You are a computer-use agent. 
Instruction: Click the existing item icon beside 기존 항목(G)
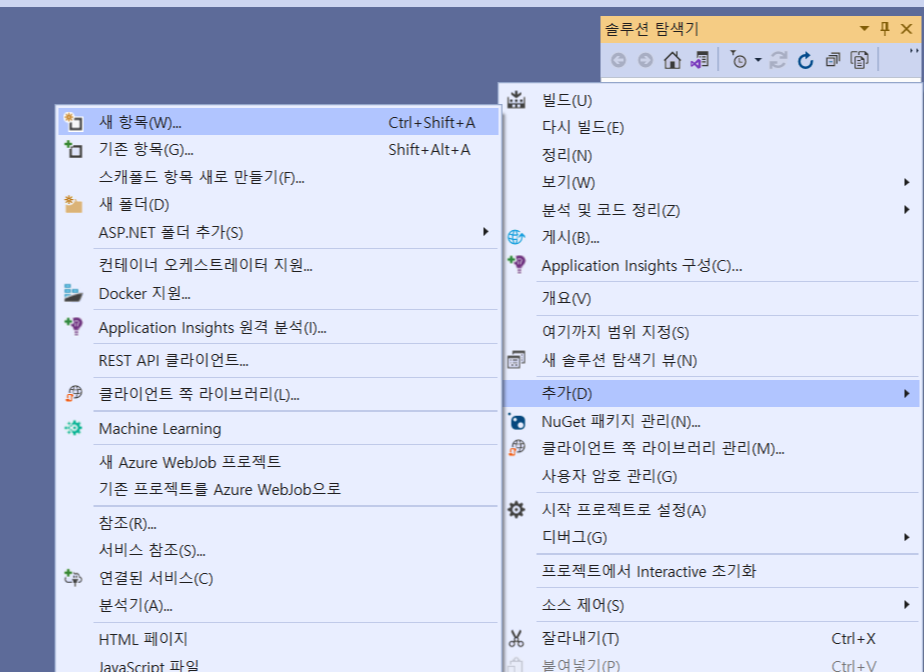(74, 149)
